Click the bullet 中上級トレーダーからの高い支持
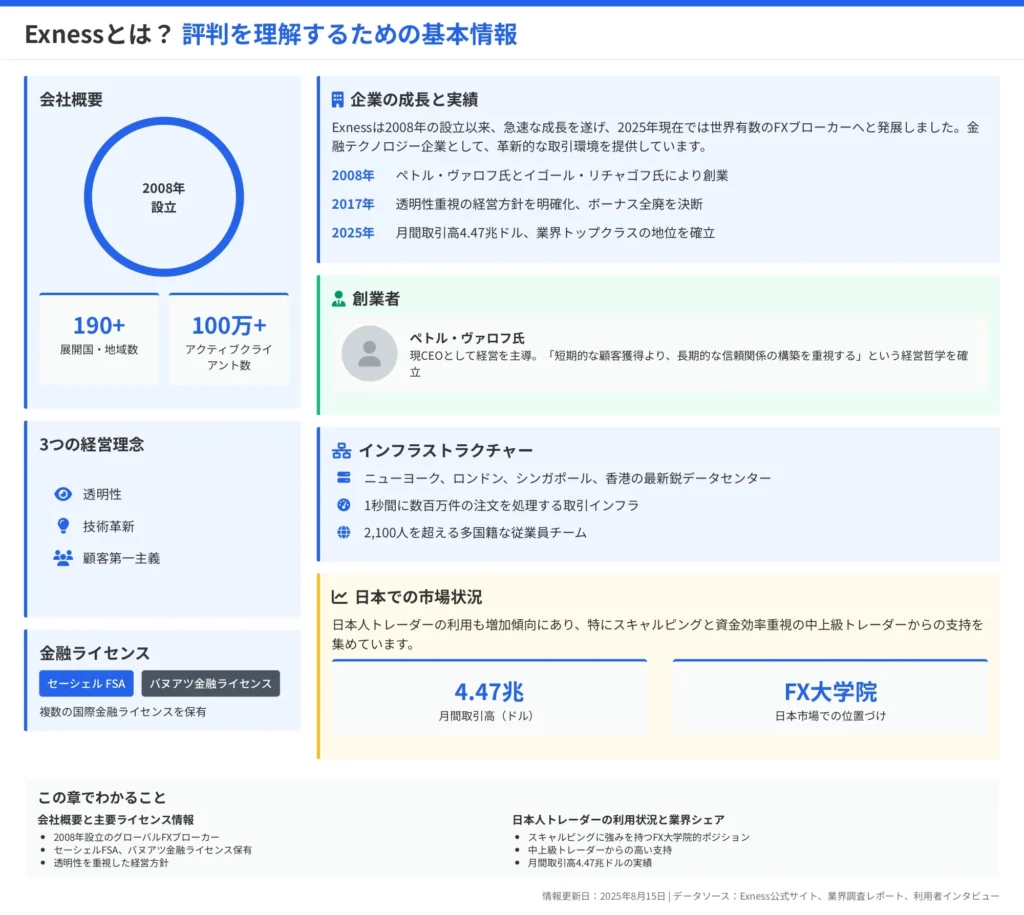This screenshot has width=1024, height=915. coord(600,850)
